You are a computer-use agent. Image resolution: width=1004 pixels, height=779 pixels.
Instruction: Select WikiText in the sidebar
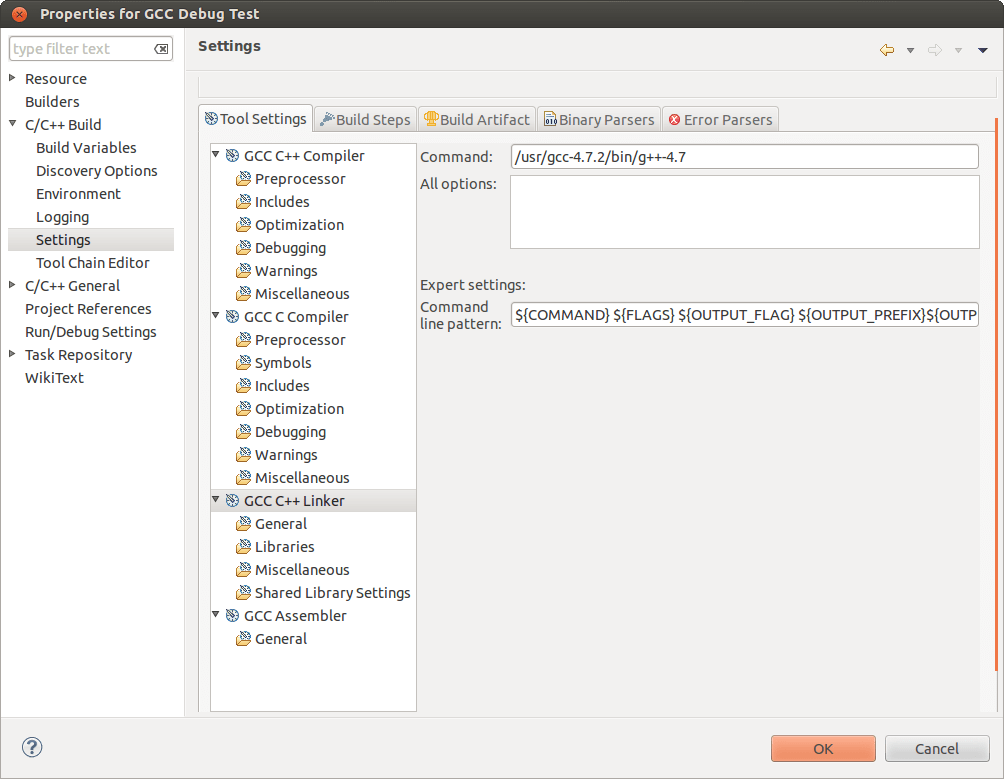[54, 378]
